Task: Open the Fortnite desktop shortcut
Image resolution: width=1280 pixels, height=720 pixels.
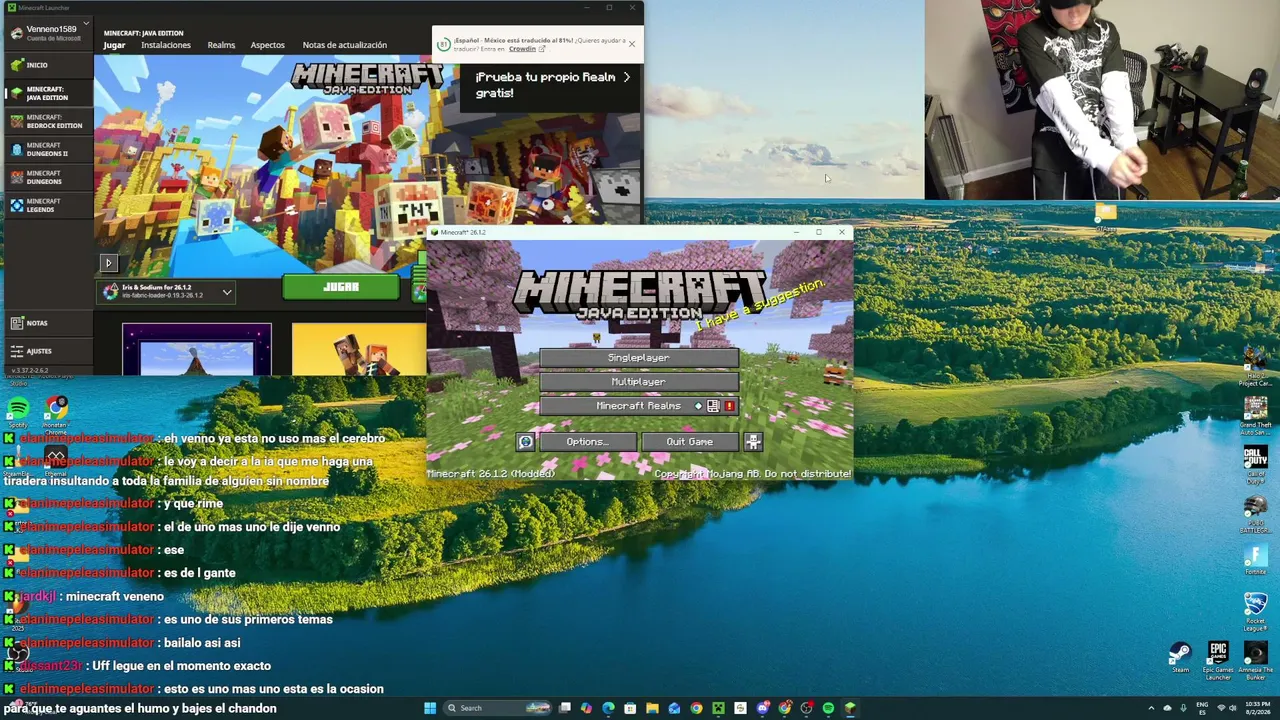Action: pyautogui.click(x=1255, y=559)
